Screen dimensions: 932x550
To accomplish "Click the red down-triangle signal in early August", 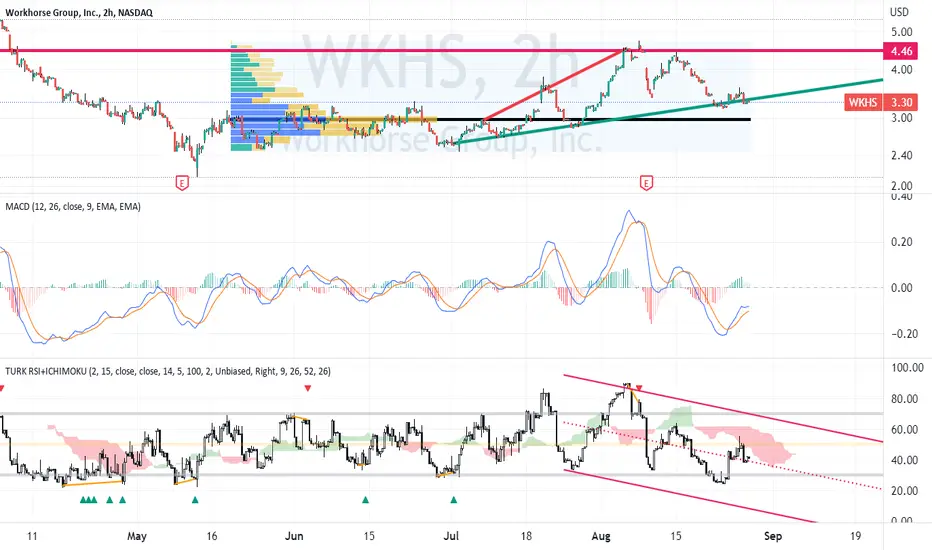I will (x=639, y=388).
